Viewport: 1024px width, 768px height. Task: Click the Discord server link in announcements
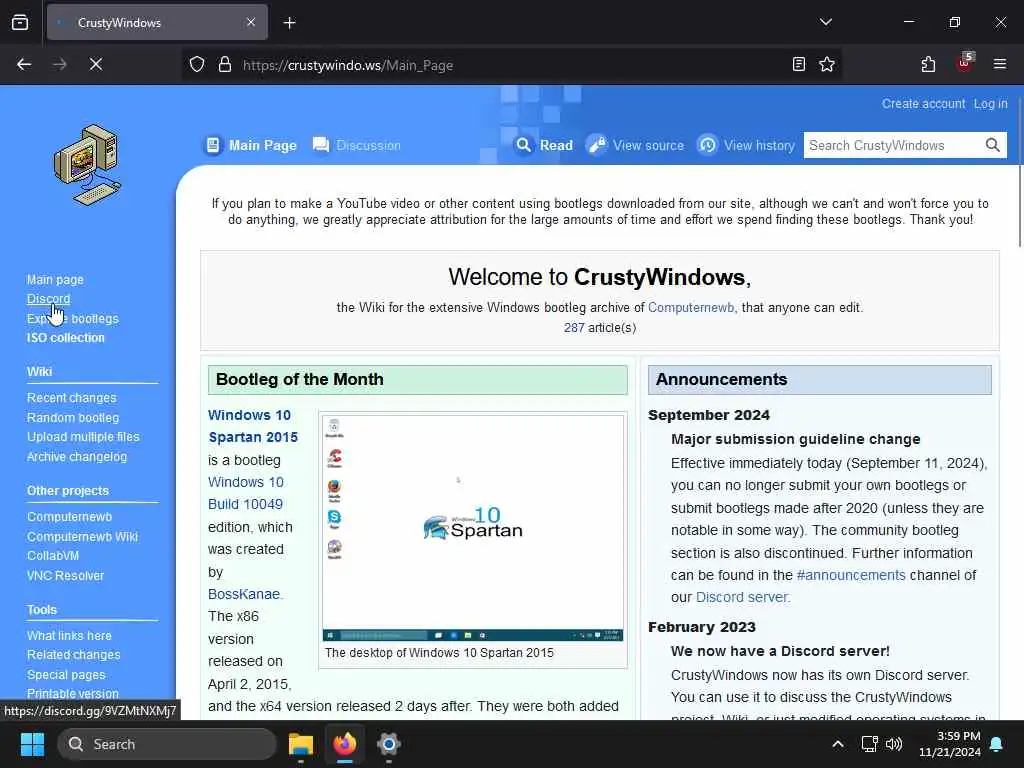pyautogui.click(x=742, y=597)
